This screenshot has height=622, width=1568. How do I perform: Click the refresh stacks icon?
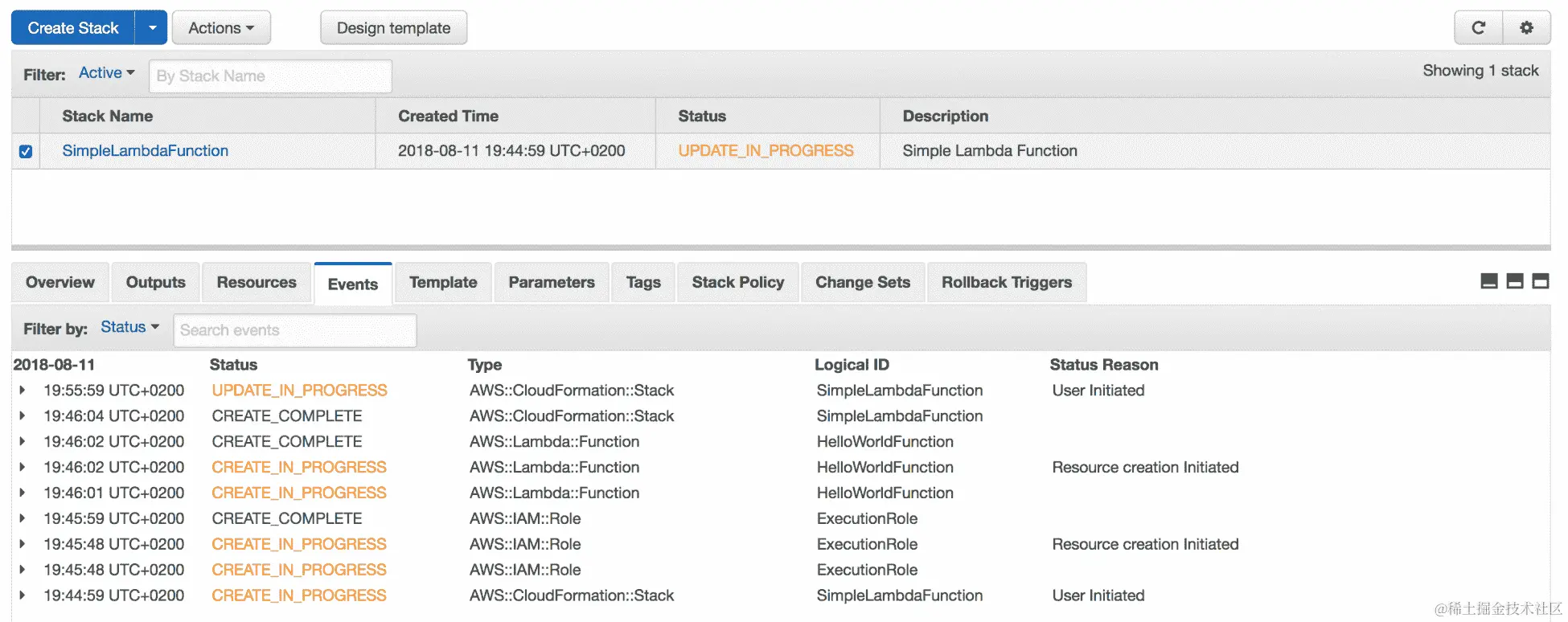[x=1478, y=28]
